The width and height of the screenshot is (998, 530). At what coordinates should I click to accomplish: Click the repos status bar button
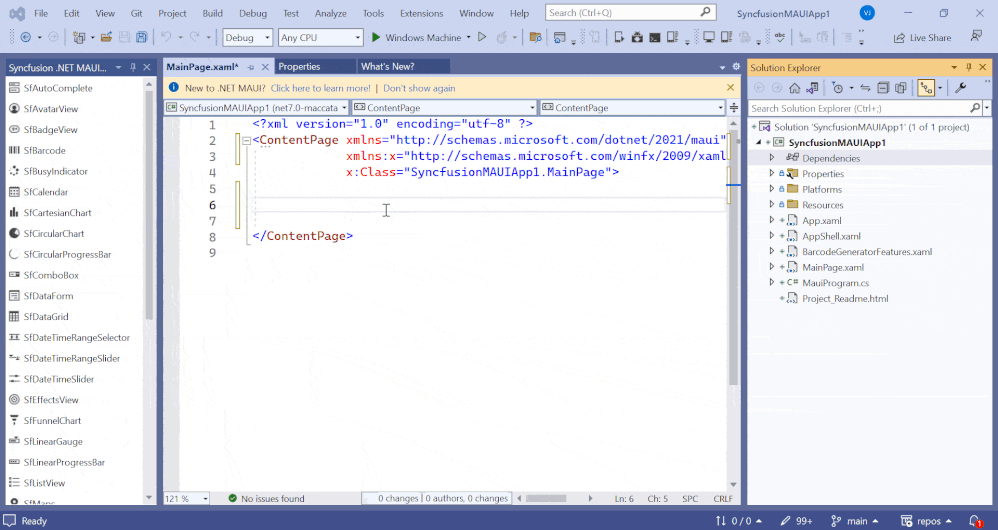tap(927, 520)
